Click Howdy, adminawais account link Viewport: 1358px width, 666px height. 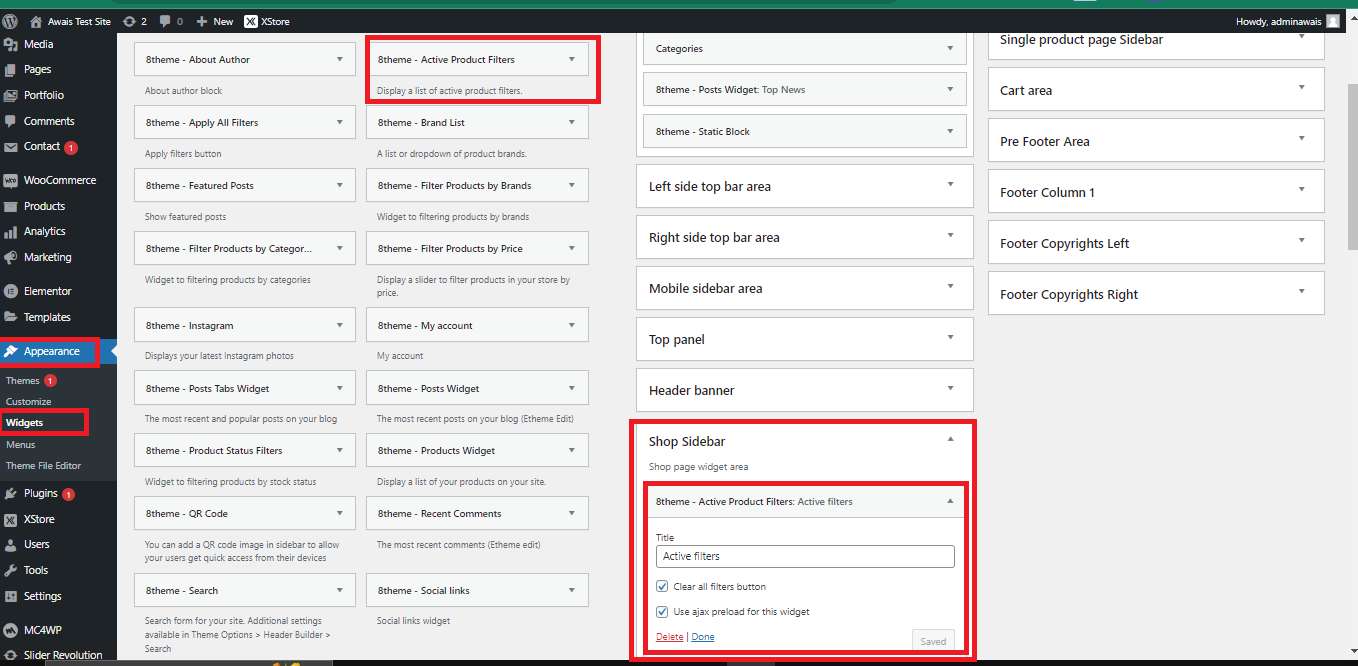1279,21
